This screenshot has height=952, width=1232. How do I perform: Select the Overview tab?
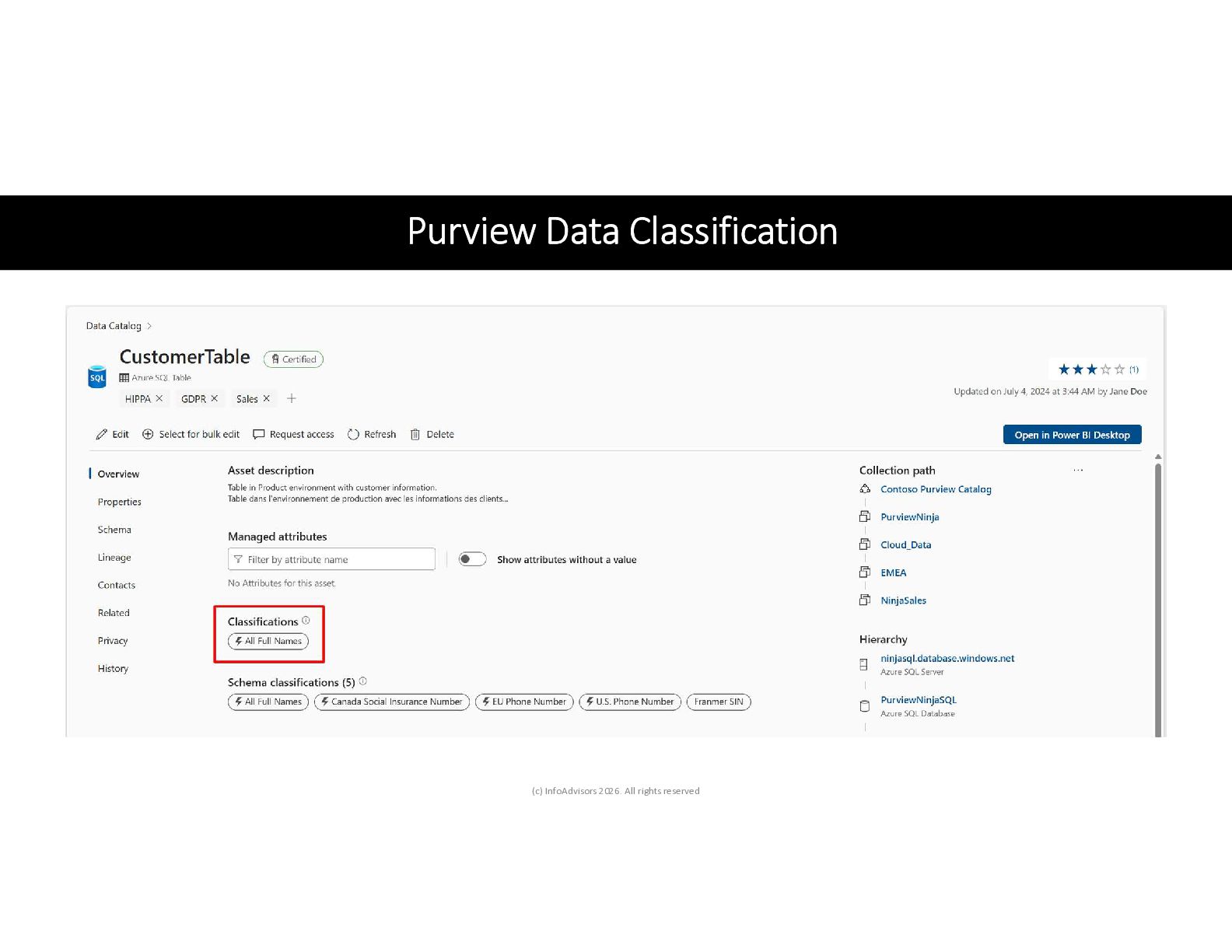pos(118,474)
